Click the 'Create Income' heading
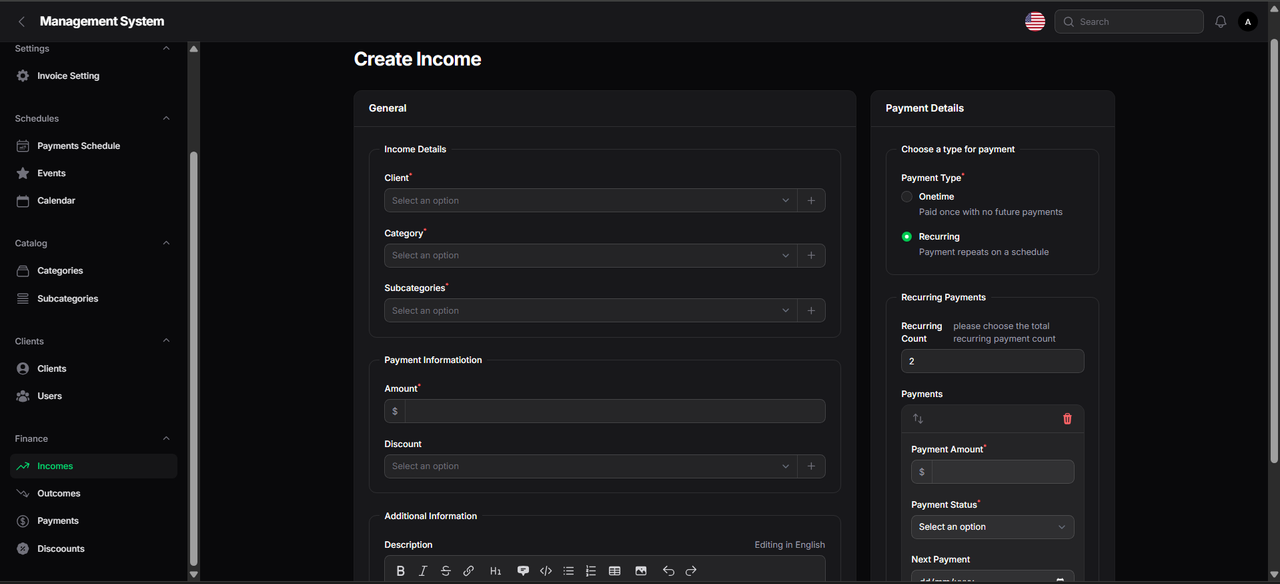 pos(417,60)
